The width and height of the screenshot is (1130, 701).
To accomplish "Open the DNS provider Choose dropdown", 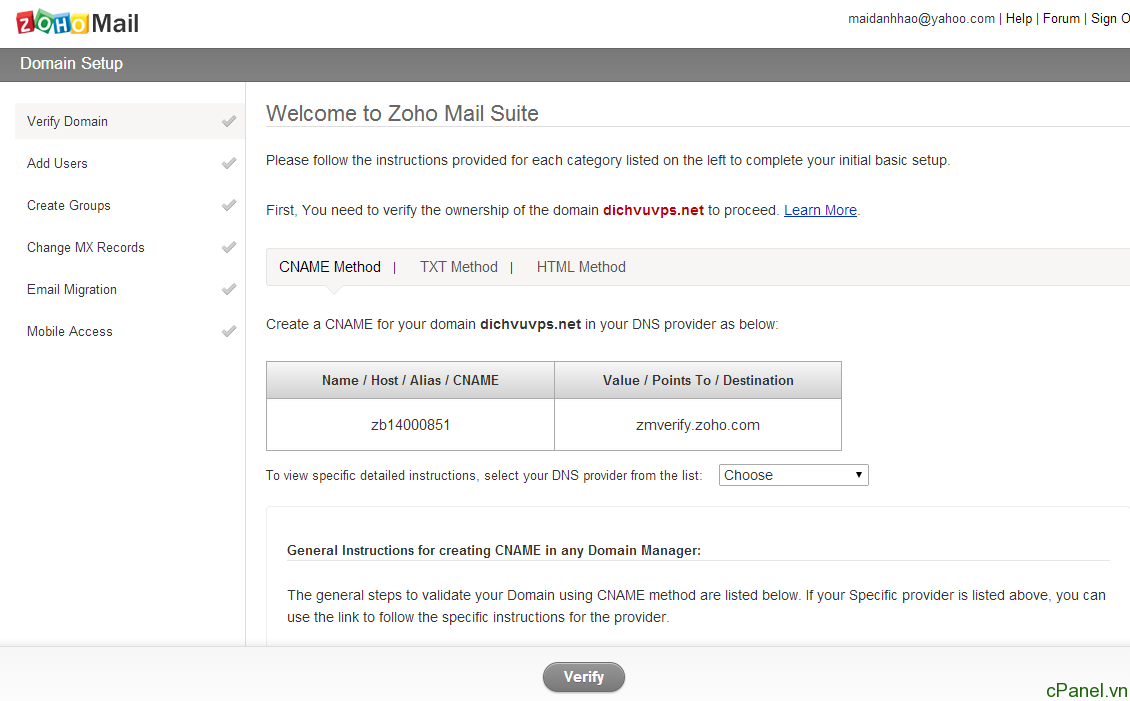I will click(x=793, y=475).
